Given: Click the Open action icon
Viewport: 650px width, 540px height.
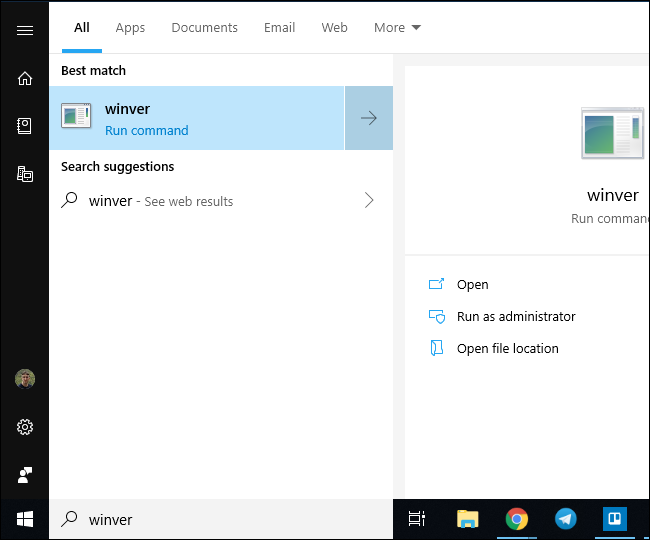Looking at the screenshot, I should pyautogui.click(x=436, y=284).
